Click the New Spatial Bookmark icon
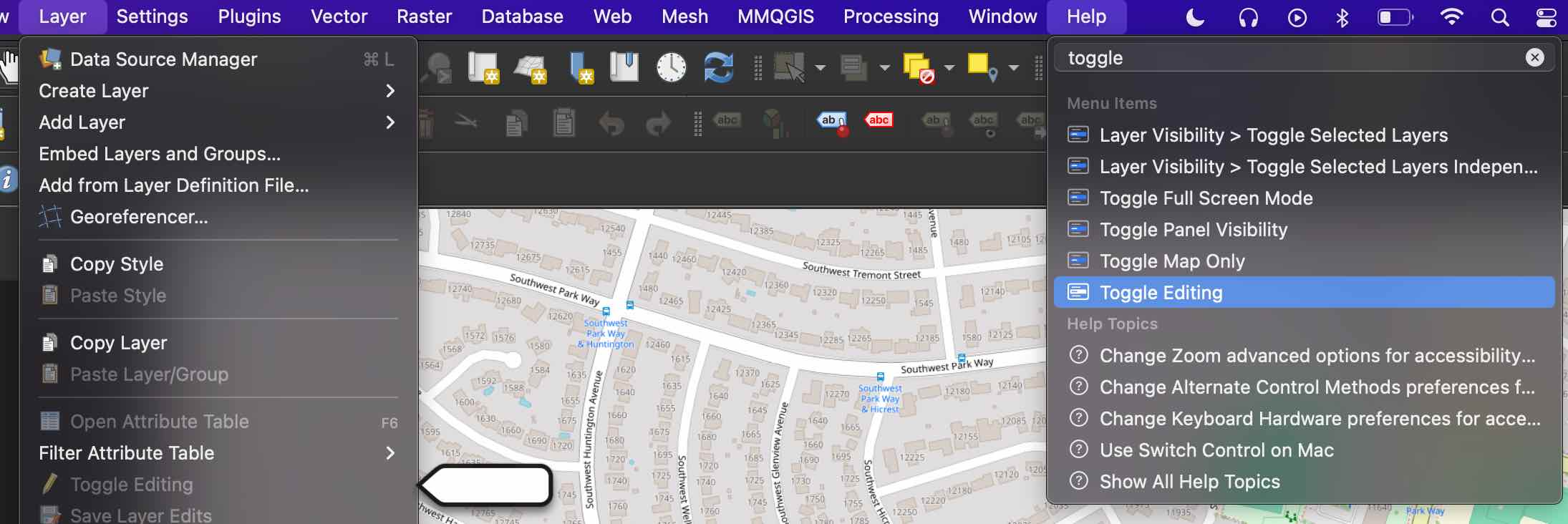The height and width of the screenshot is (524, 1568). 580,68
